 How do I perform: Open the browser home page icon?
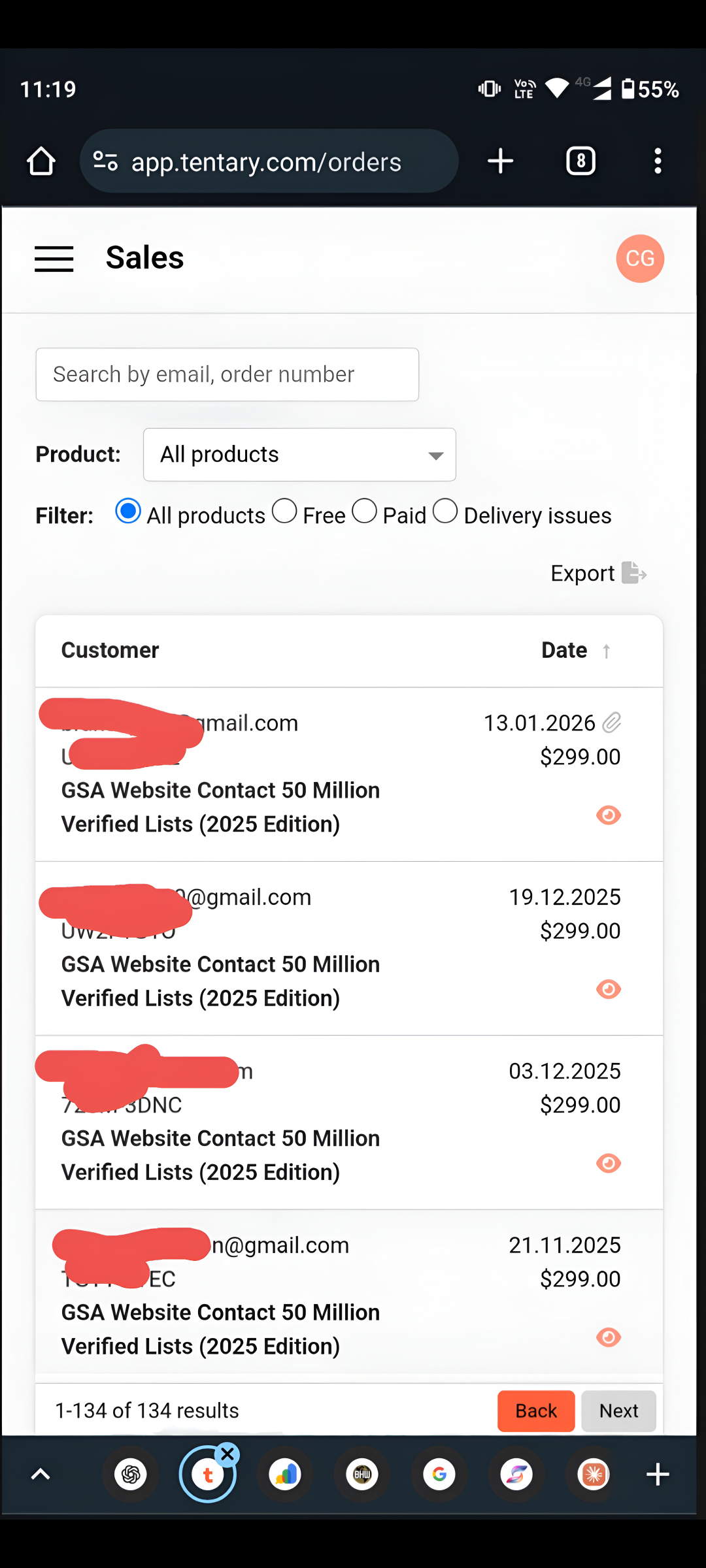click(x=41, y=161)
